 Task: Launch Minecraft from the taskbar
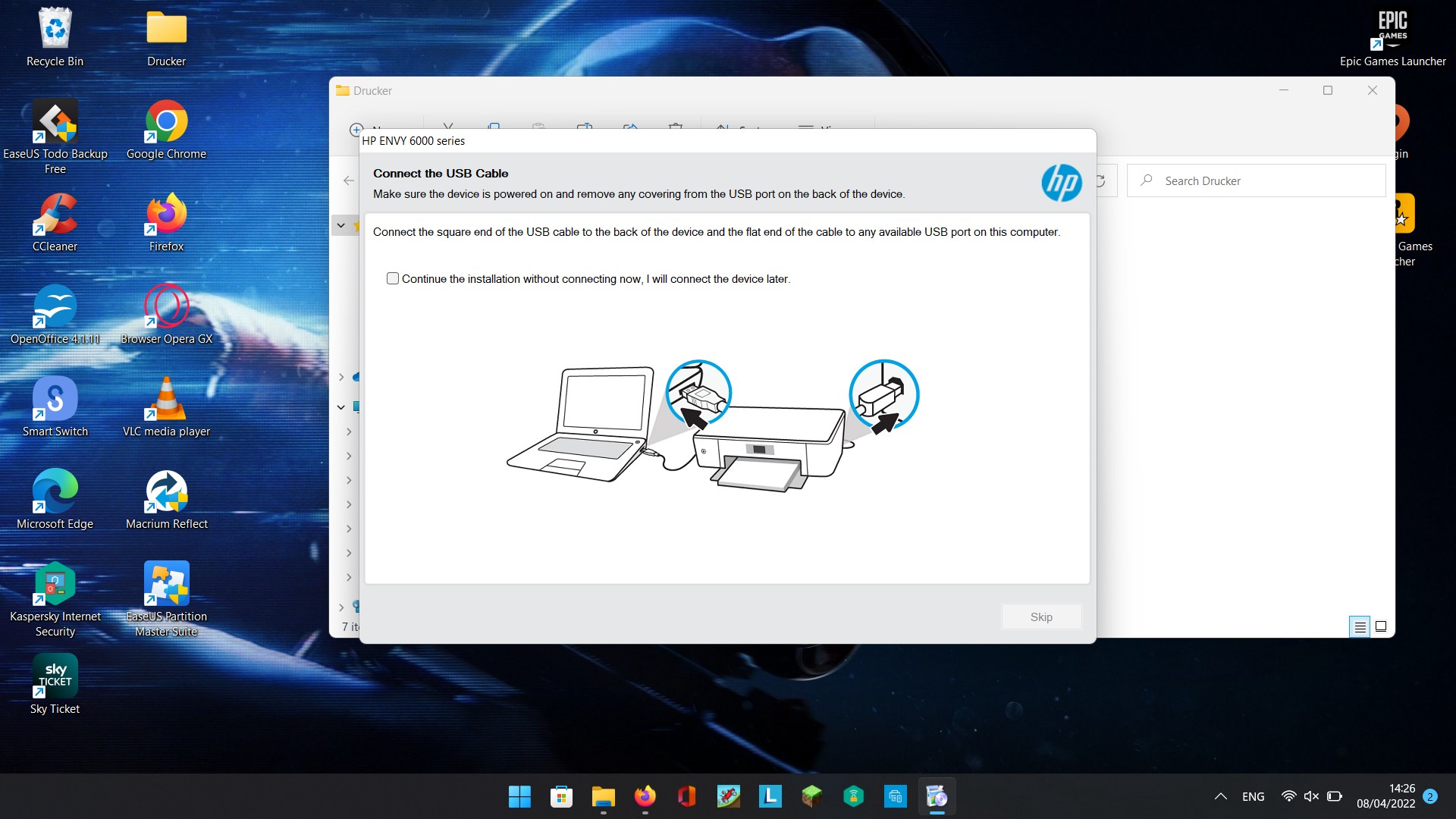[x=811, y=796]
